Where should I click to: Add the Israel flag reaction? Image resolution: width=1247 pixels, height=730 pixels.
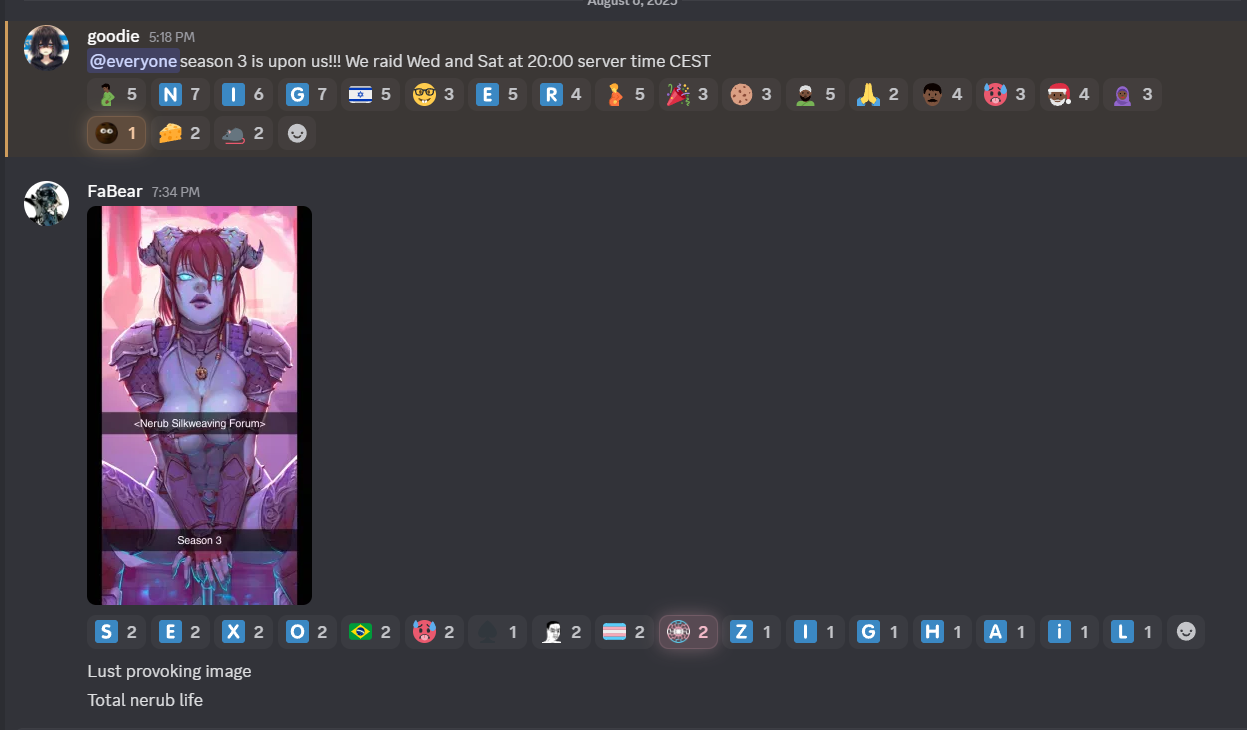[371, 95]
